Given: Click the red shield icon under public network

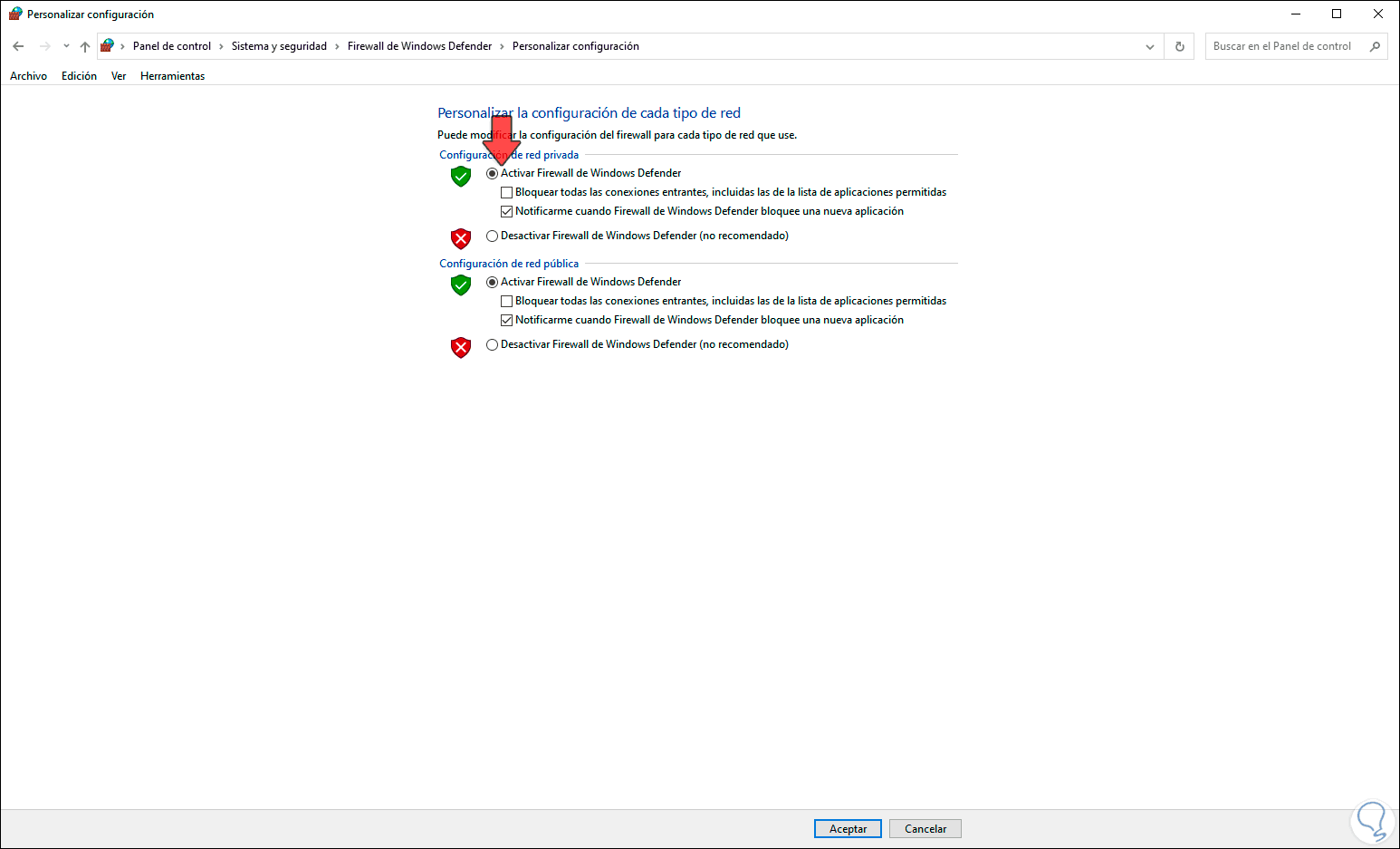Looking at the screenshot, I should coord(461,347).
